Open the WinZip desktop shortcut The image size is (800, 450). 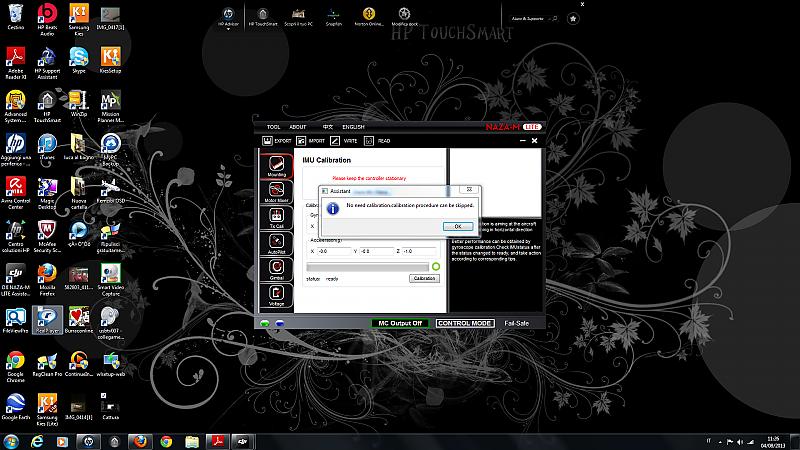point(79,104)
